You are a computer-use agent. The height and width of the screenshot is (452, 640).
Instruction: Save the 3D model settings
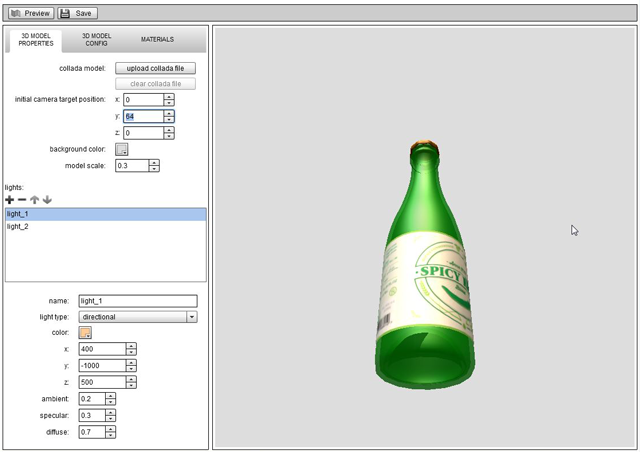(x=77, y=13)
